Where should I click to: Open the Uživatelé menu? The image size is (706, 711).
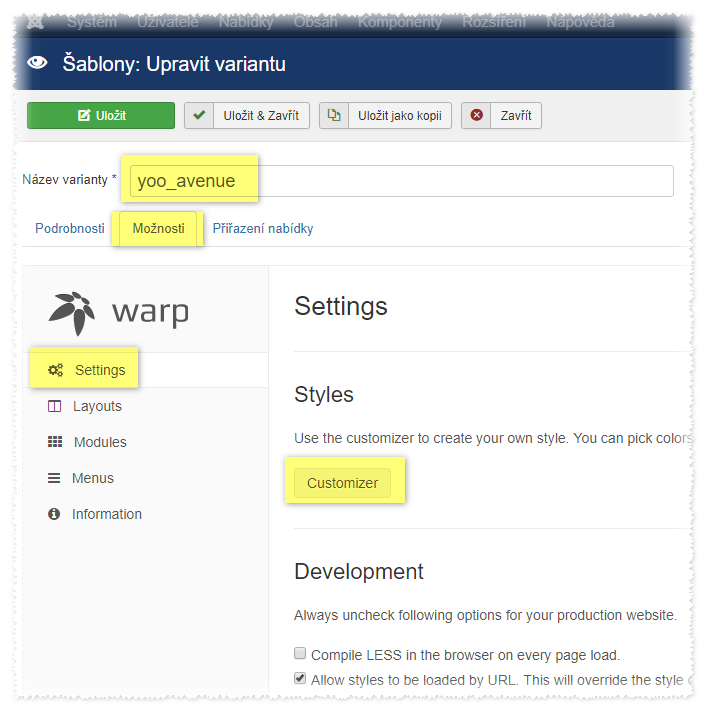168,22
